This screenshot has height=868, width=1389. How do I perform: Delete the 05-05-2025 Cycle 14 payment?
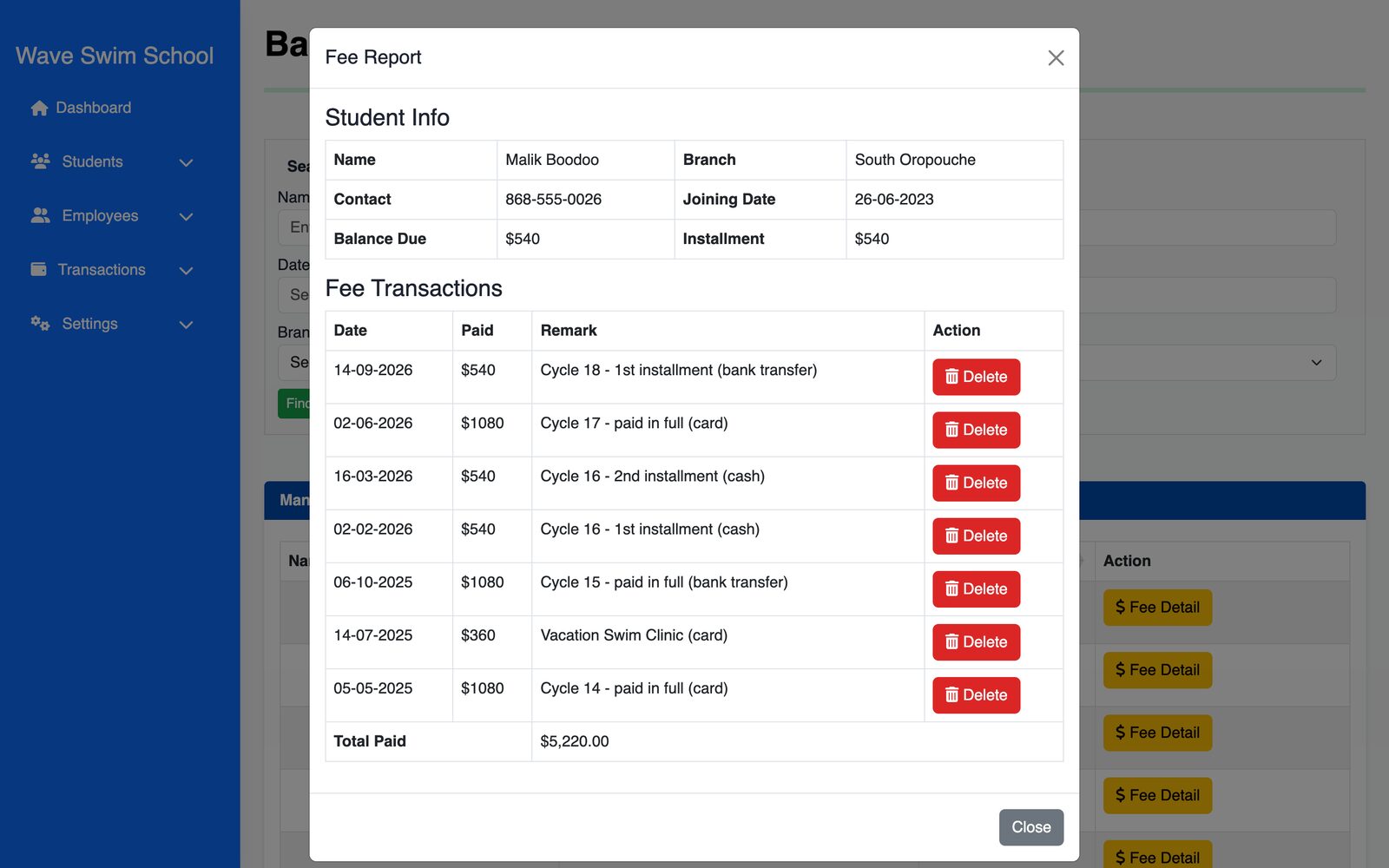point(976,694)
